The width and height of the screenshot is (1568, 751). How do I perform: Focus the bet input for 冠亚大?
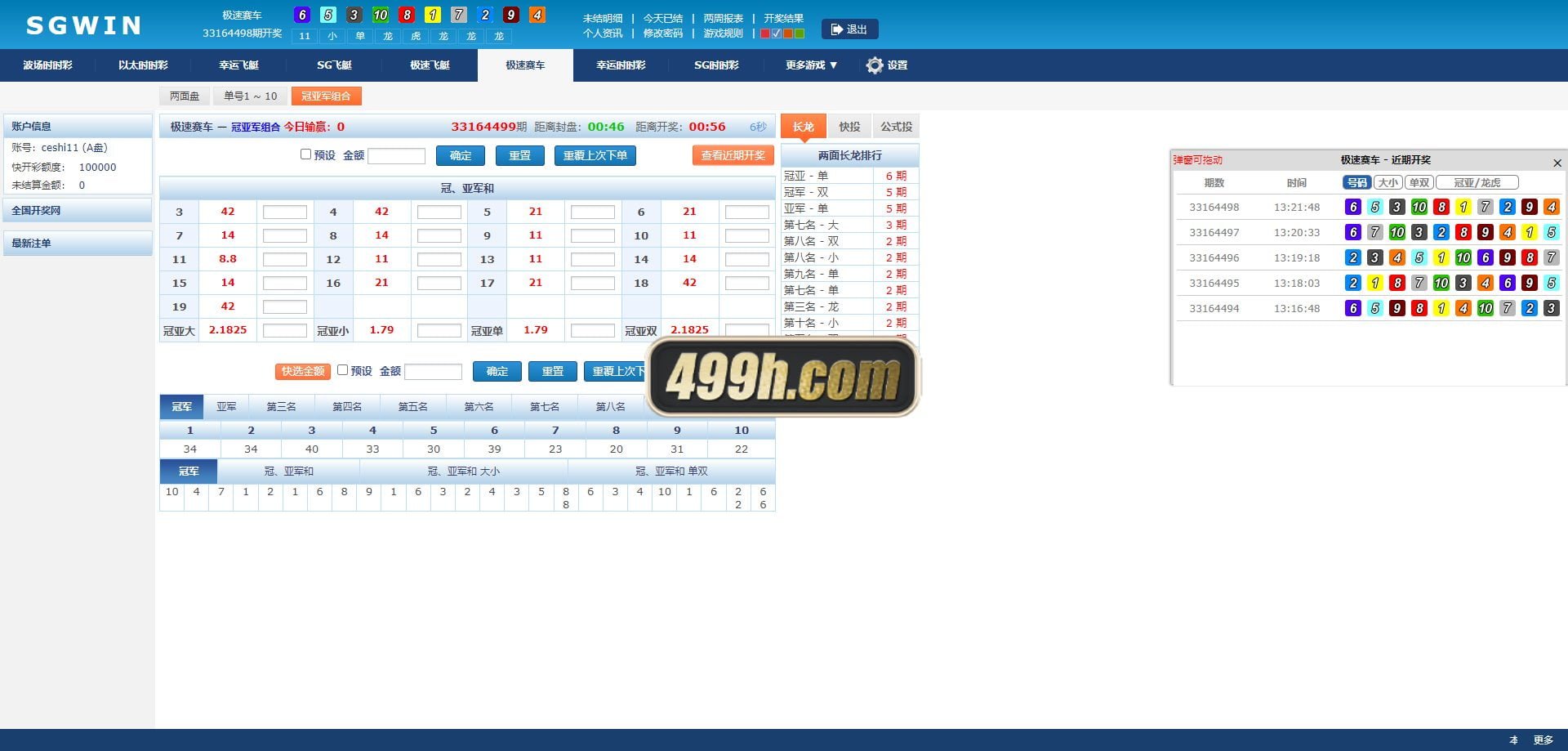pyautogui.click(x=285, y=330)
